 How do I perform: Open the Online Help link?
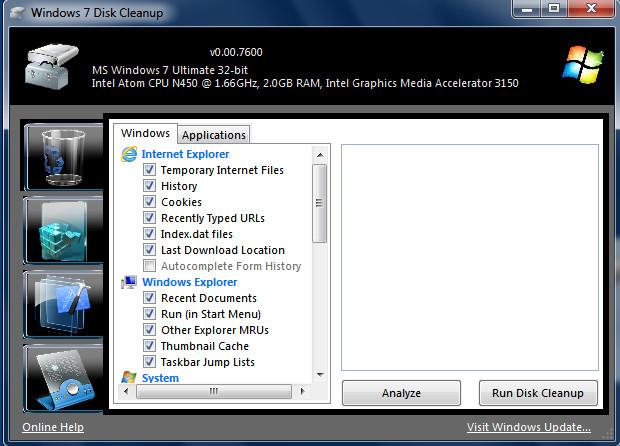coord(53,427)
